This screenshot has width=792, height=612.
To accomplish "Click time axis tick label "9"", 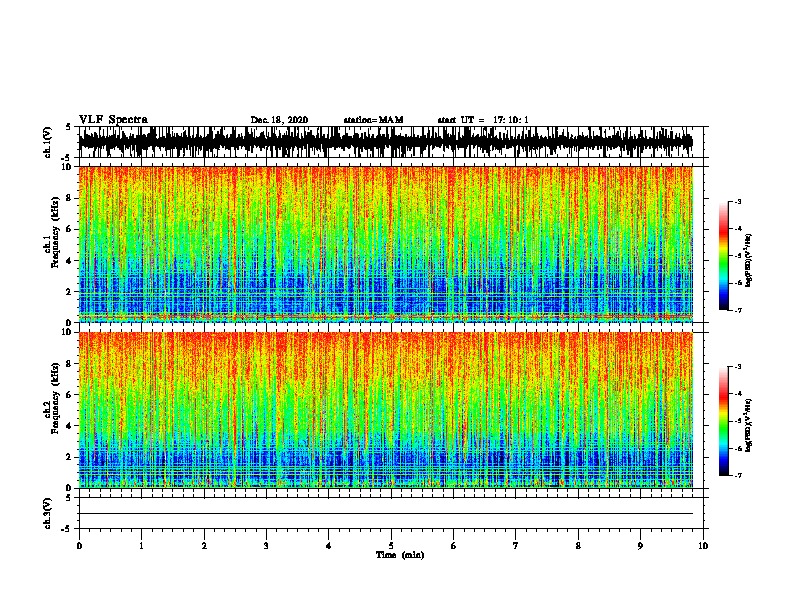I will [x=640, y=546].
